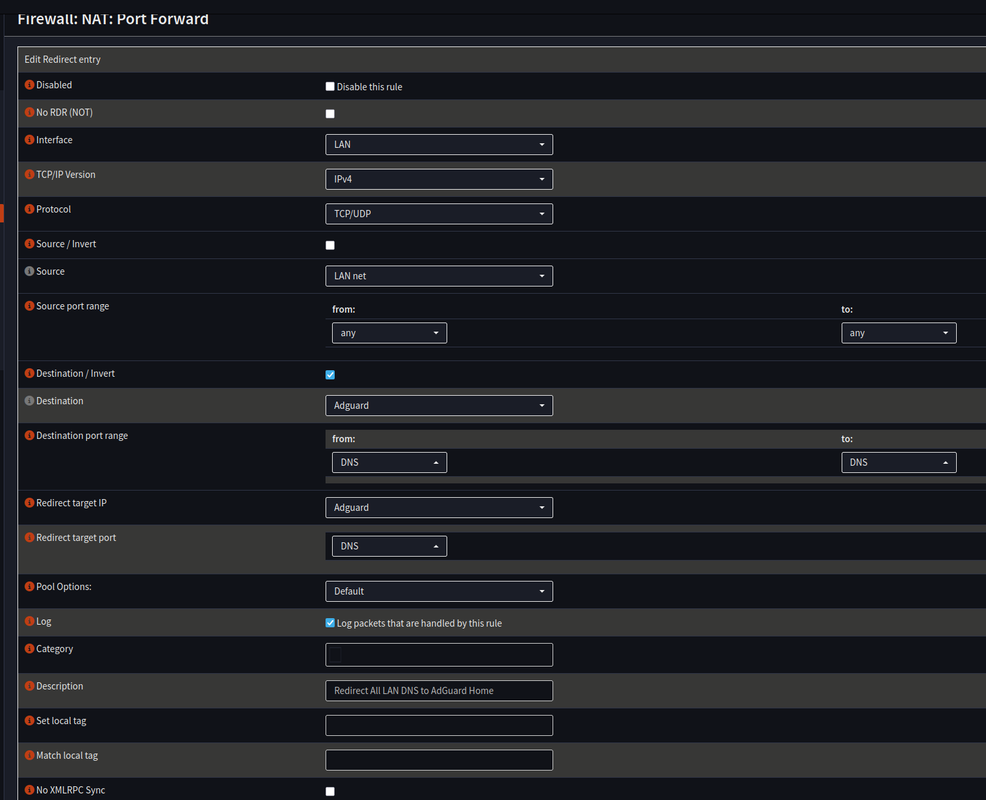Focus the Set local tag input
The height and width of the screenshot is (800, 986).
click(439, 725)
